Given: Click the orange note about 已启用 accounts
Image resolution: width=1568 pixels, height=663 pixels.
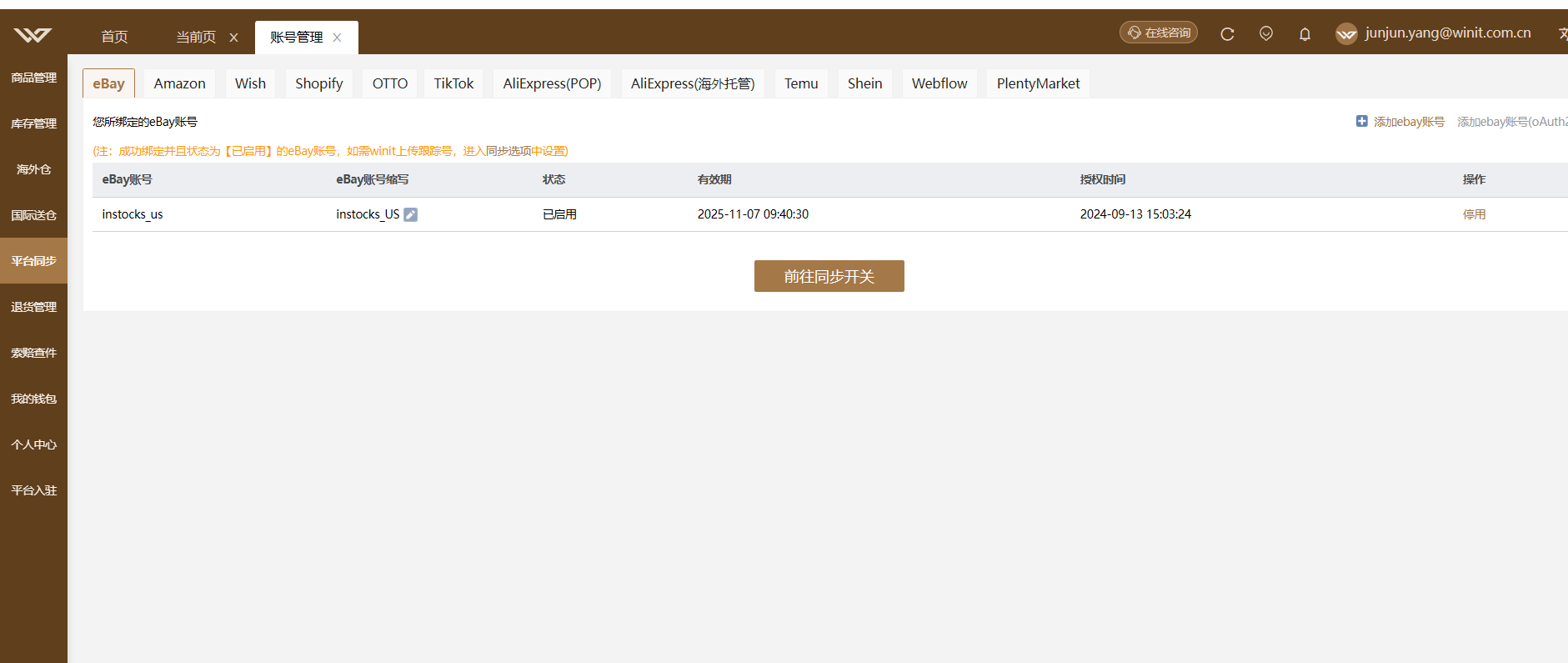Looking at the screenshot, I should click(330, 151).
